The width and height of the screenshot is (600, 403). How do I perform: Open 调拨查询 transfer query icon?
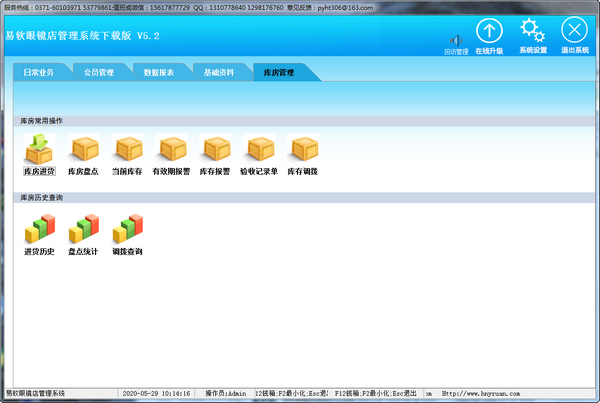coord(127,230)
